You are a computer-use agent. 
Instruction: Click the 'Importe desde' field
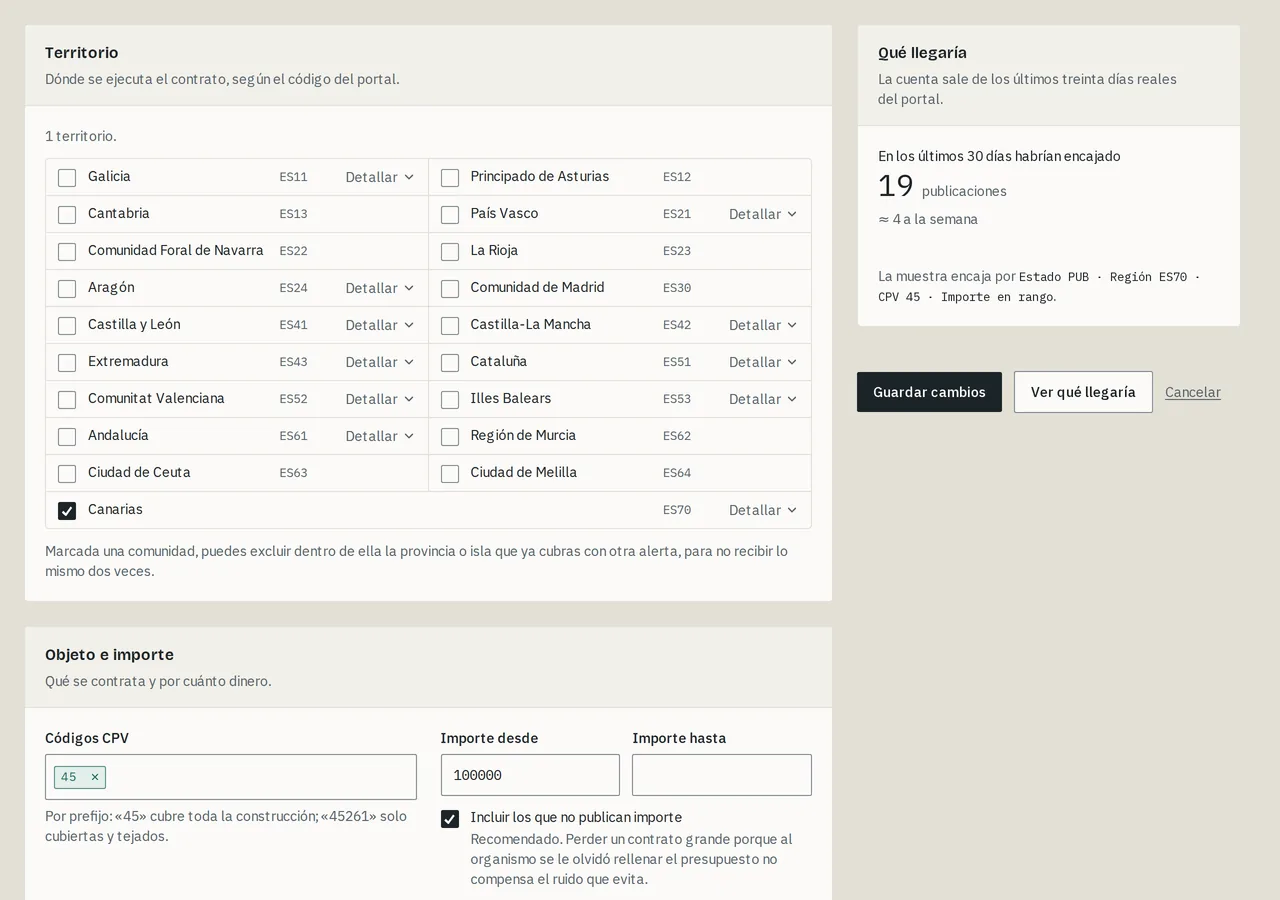point(530,775)
